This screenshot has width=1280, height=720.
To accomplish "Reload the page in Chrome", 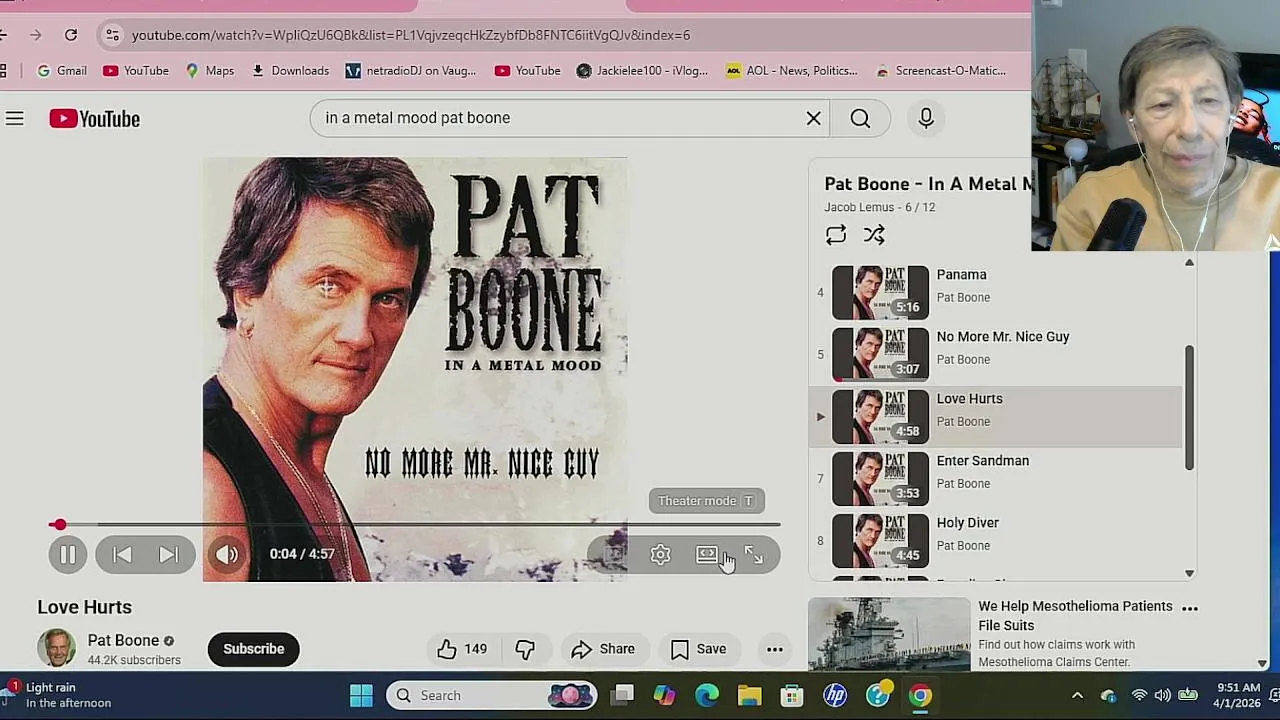I will tap(71, 35).
